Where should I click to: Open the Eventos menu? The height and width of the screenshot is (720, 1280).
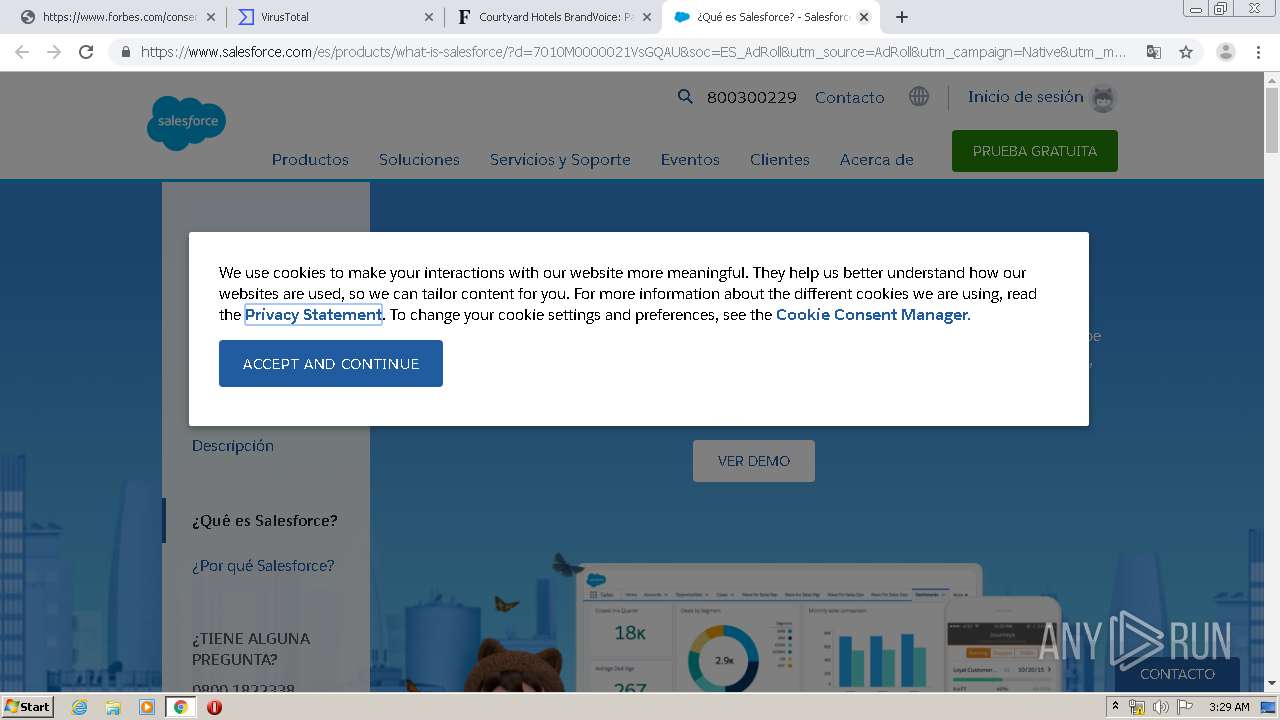[690, 159]
